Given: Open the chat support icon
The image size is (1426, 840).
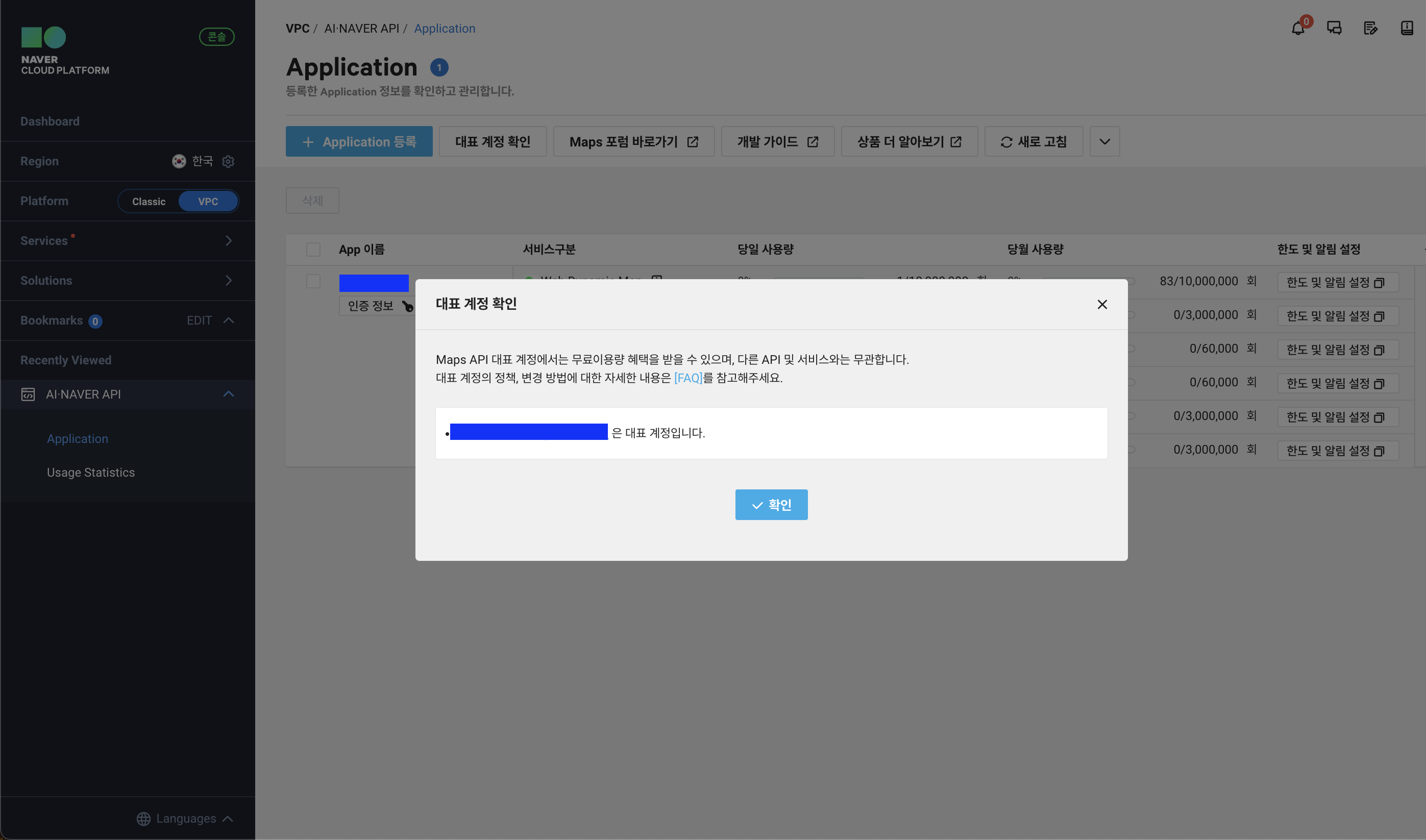Looking at the screenshot, I should (1334, 28).
